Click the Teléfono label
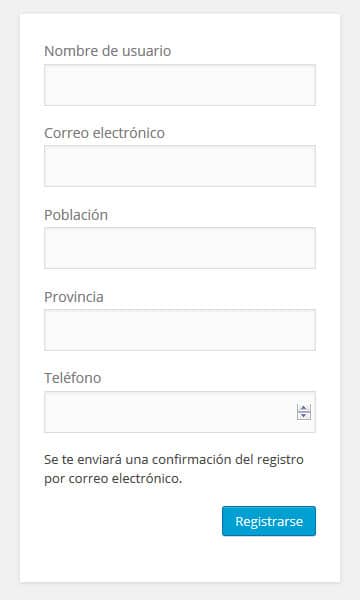Image resolution: width=360 pixels, height=600 pixels. [73, 378]
